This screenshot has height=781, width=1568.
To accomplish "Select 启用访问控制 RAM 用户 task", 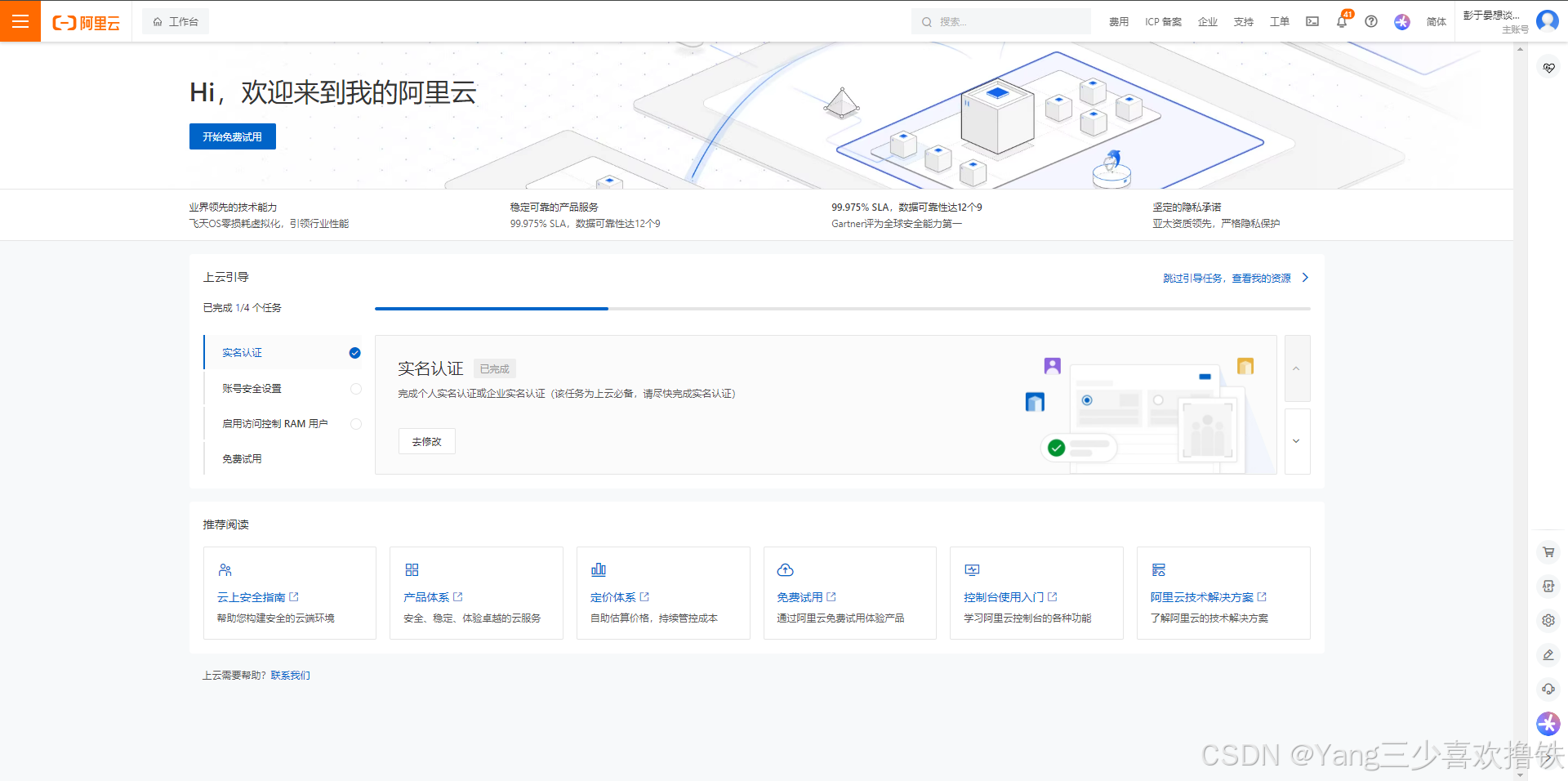I will [282, 424].
